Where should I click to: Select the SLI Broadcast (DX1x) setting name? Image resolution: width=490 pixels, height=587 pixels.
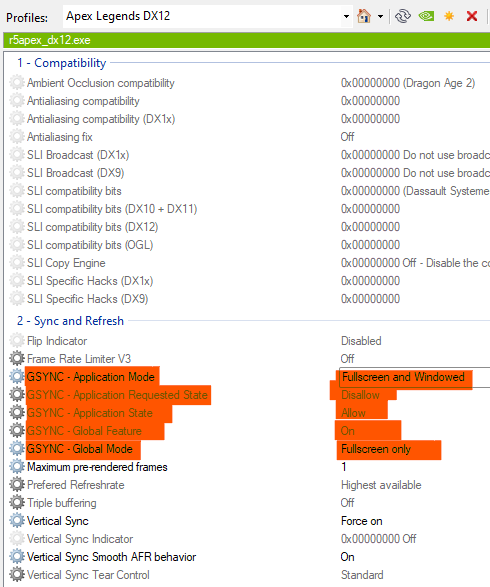78,155
